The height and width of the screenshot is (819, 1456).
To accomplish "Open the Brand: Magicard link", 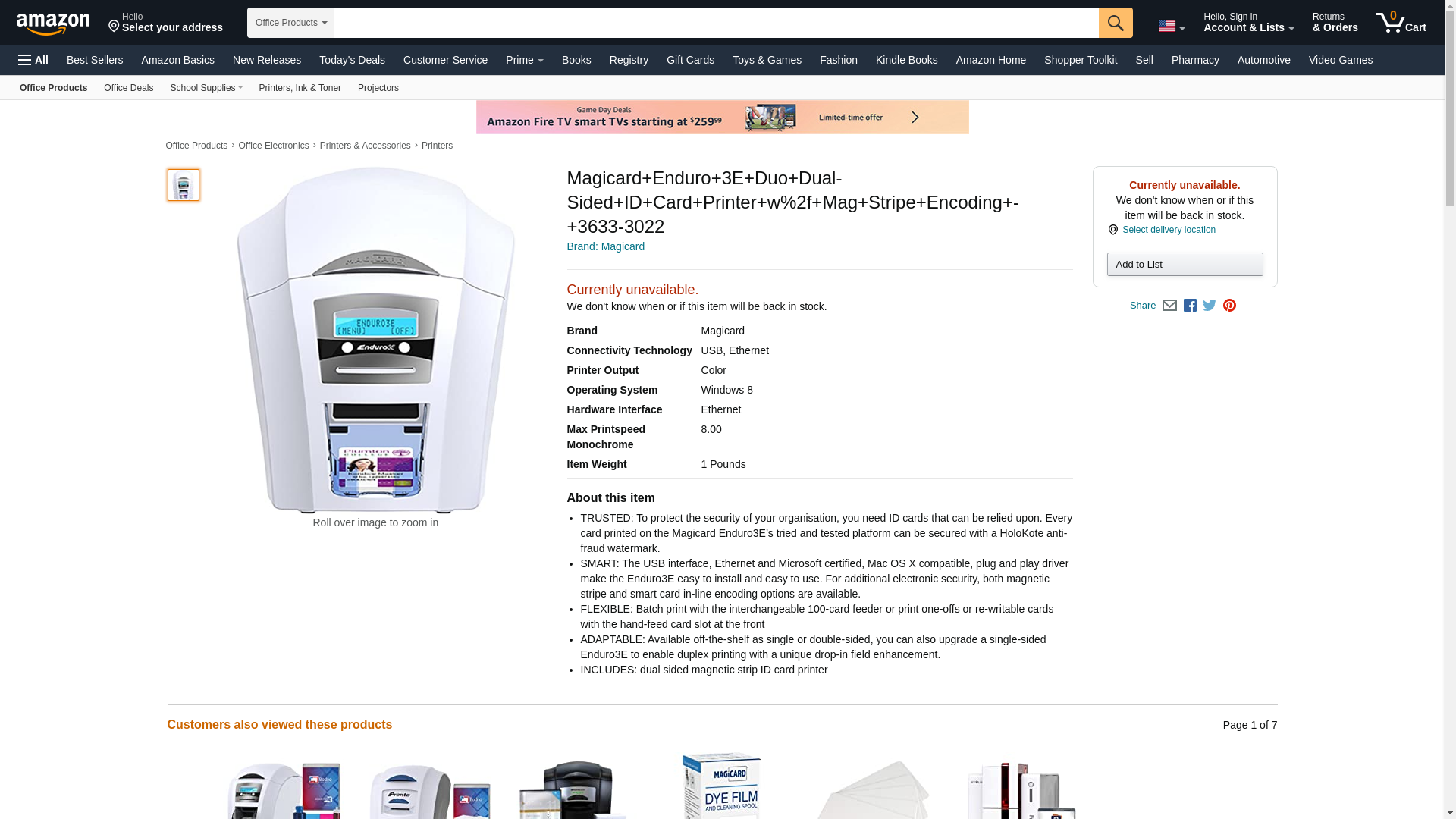I will (x=605, y=246).
